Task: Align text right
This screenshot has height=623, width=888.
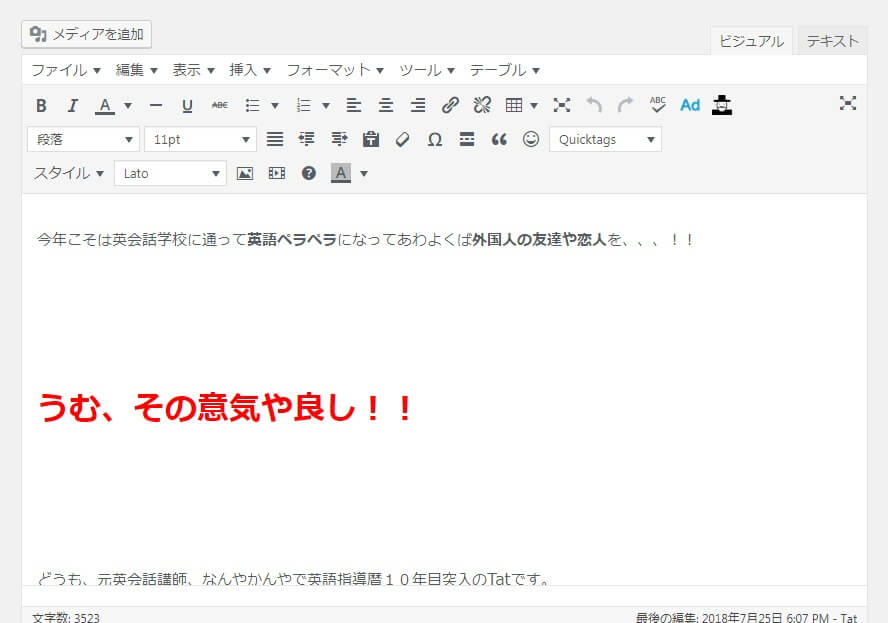Action: (x=418, y=105)
